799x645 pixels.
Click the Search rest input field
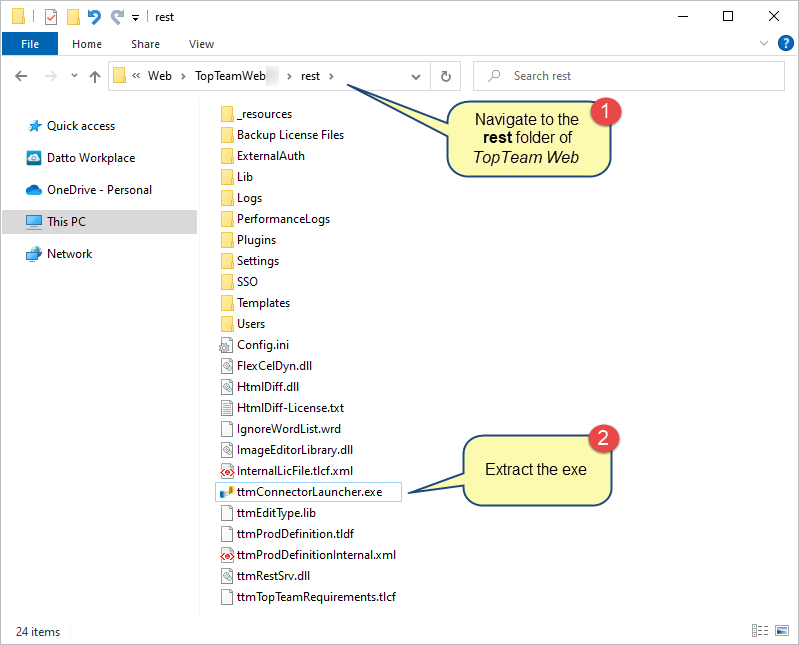629,76
